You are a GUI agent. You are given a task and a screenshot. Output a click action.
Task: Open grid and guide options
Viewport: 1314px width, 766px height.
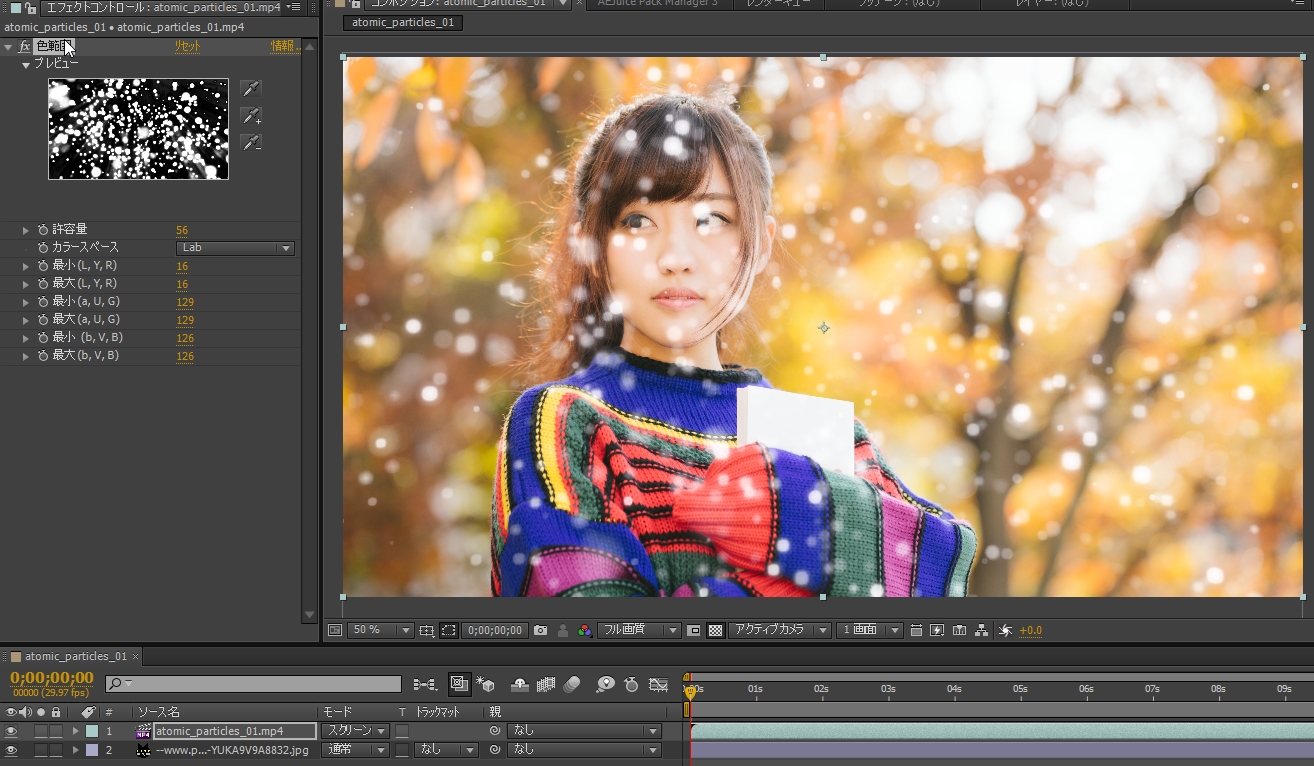(x=427, y=631)
